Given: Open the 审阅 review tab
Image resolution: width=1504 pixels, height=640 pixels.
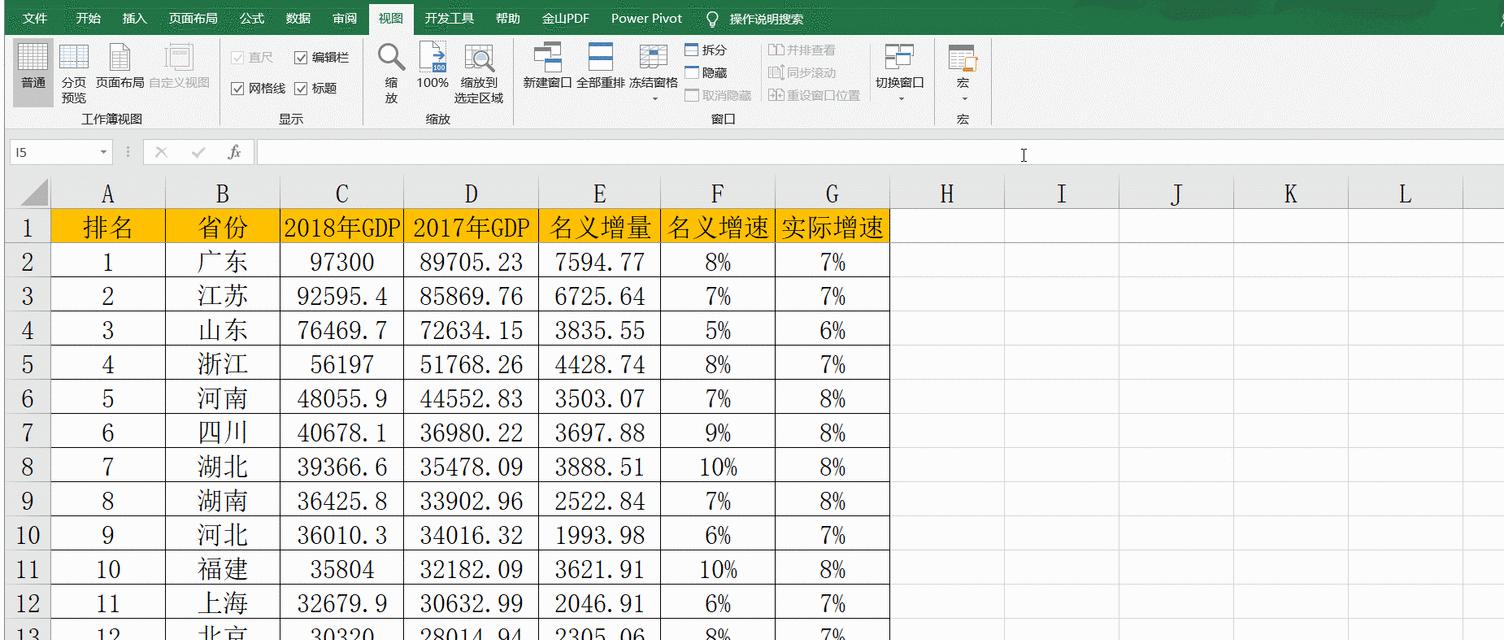Looking at the screenshot, I should click(x=345, y=19).
